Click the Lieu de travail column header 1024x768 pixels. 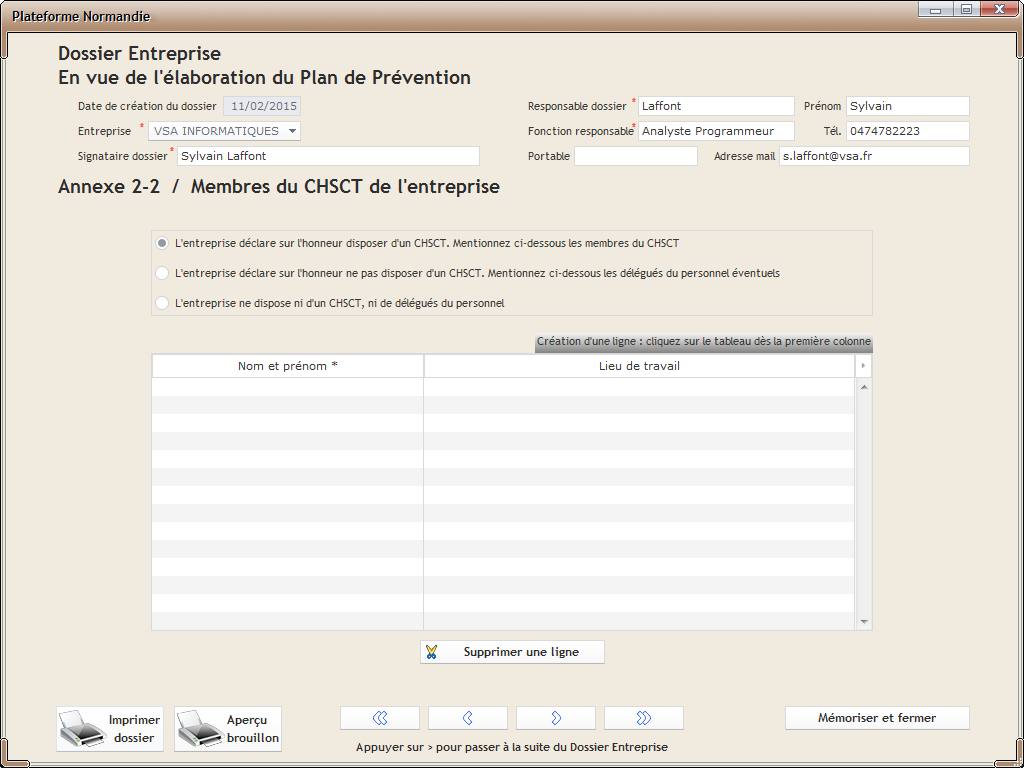pos(639,366)
